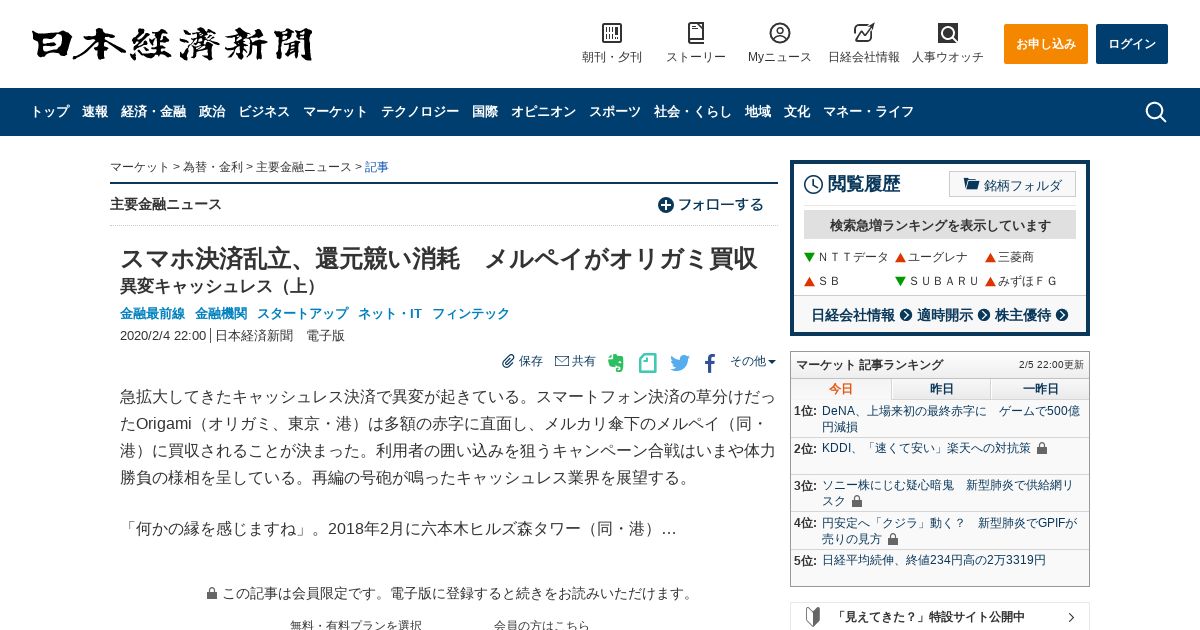Click the 金融機関 tag link

coord(221,314)
